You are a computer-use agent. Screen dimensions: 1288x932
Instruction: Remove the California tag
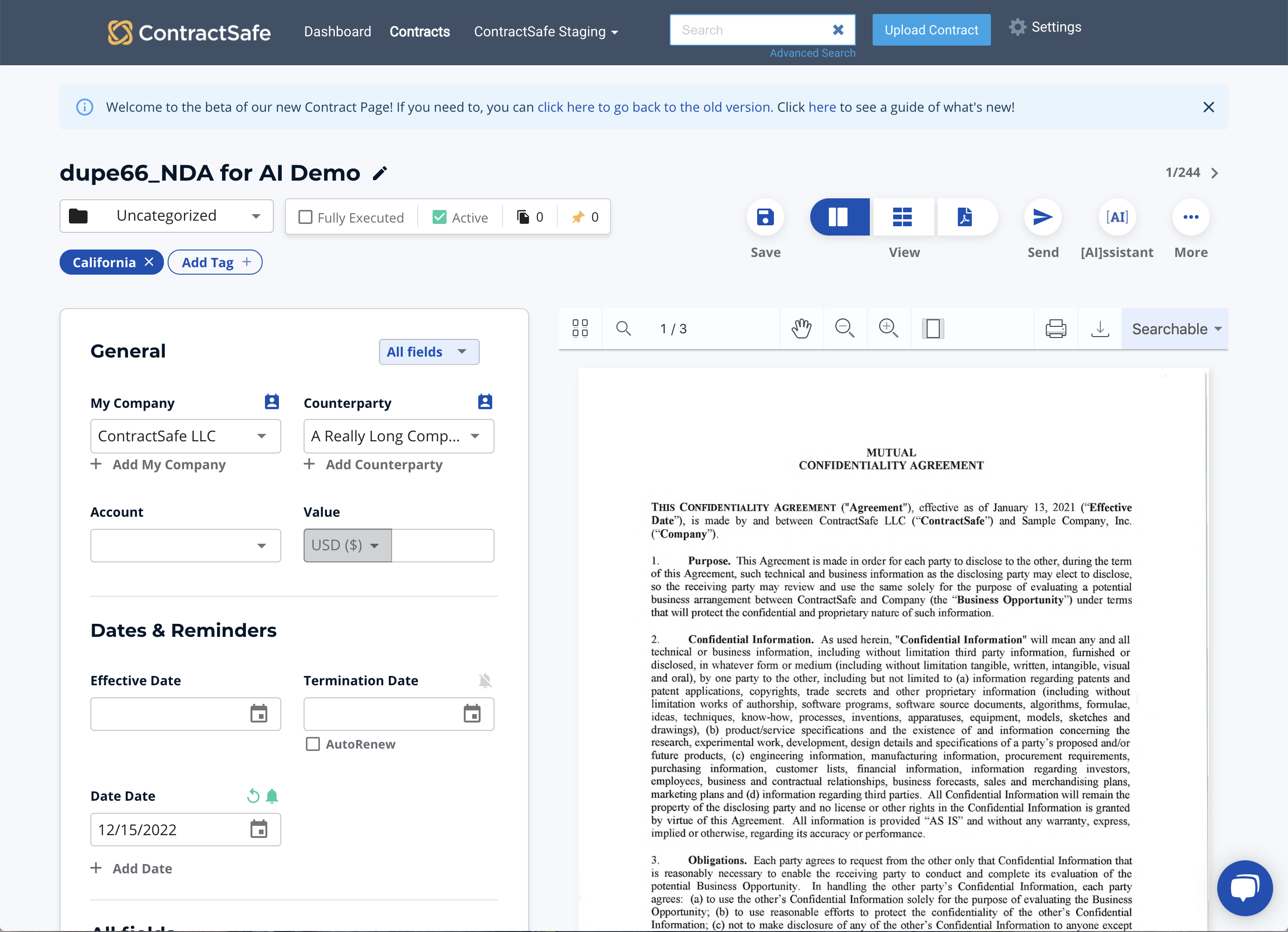click(x=149, y=262)
